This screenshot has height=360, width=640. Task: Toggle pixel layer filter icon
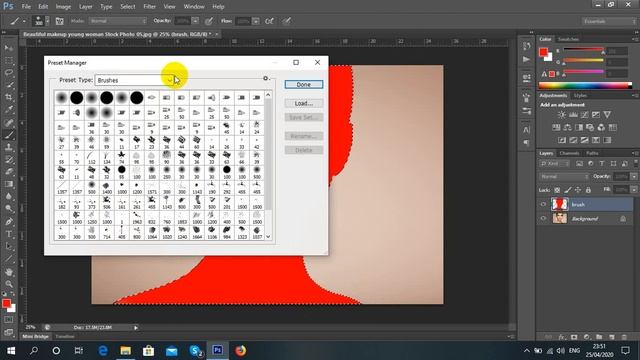click(579, 164)
